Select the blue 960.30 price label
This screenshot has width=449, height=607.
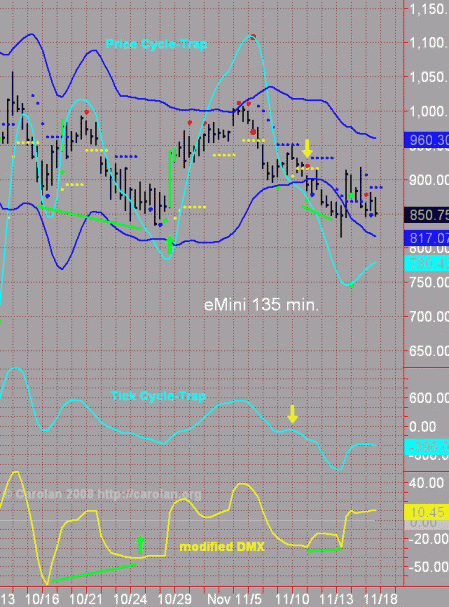[x=426, y=140]
